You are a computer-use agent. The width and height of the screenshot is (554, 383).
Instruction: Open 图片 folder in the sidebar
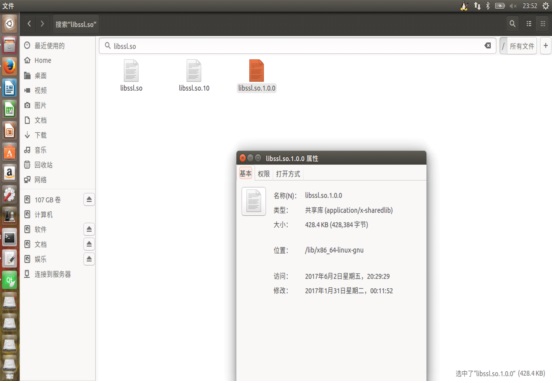[40, 105]
